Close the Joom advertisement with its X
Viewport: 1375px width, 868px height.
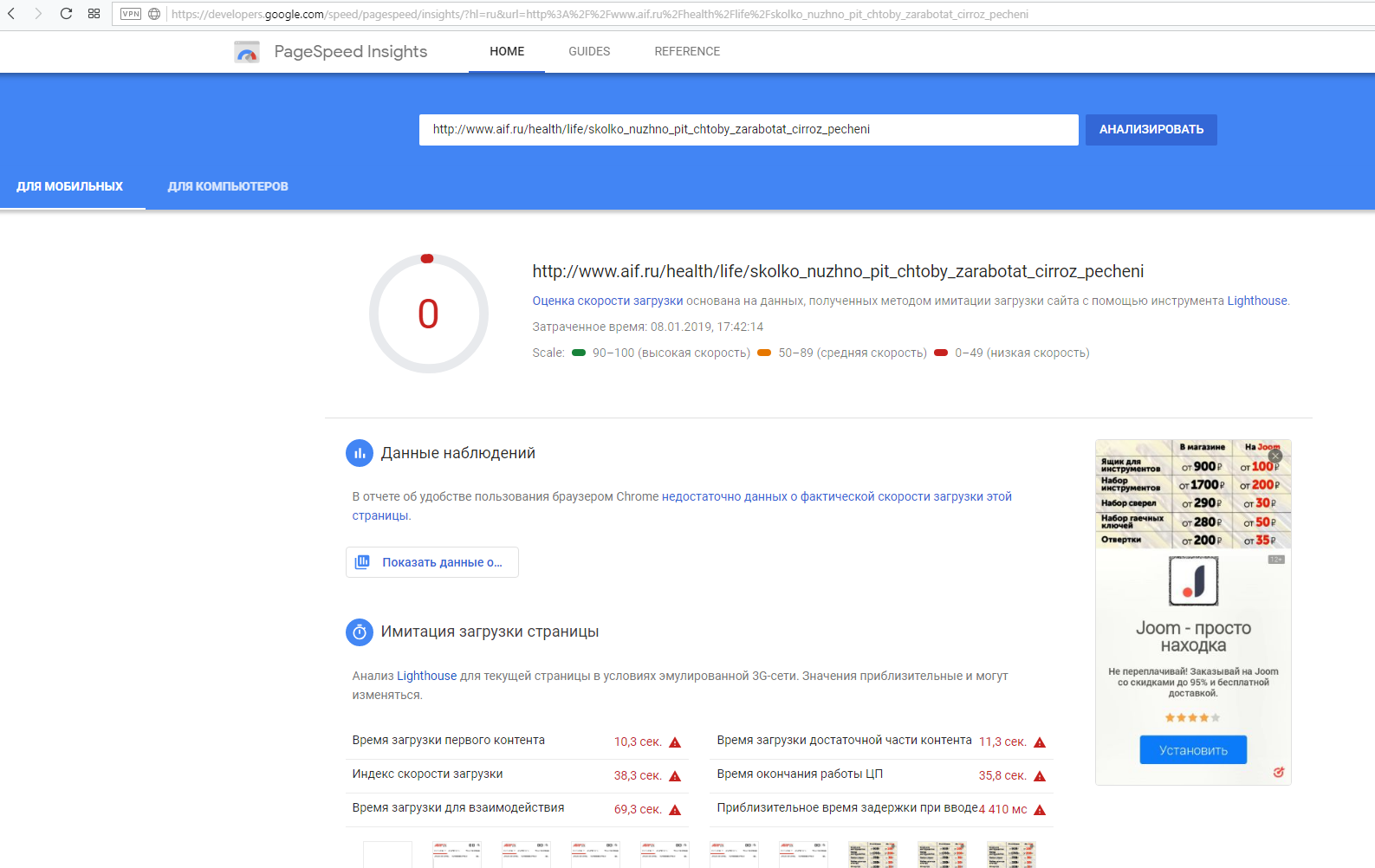[1275, 456]
